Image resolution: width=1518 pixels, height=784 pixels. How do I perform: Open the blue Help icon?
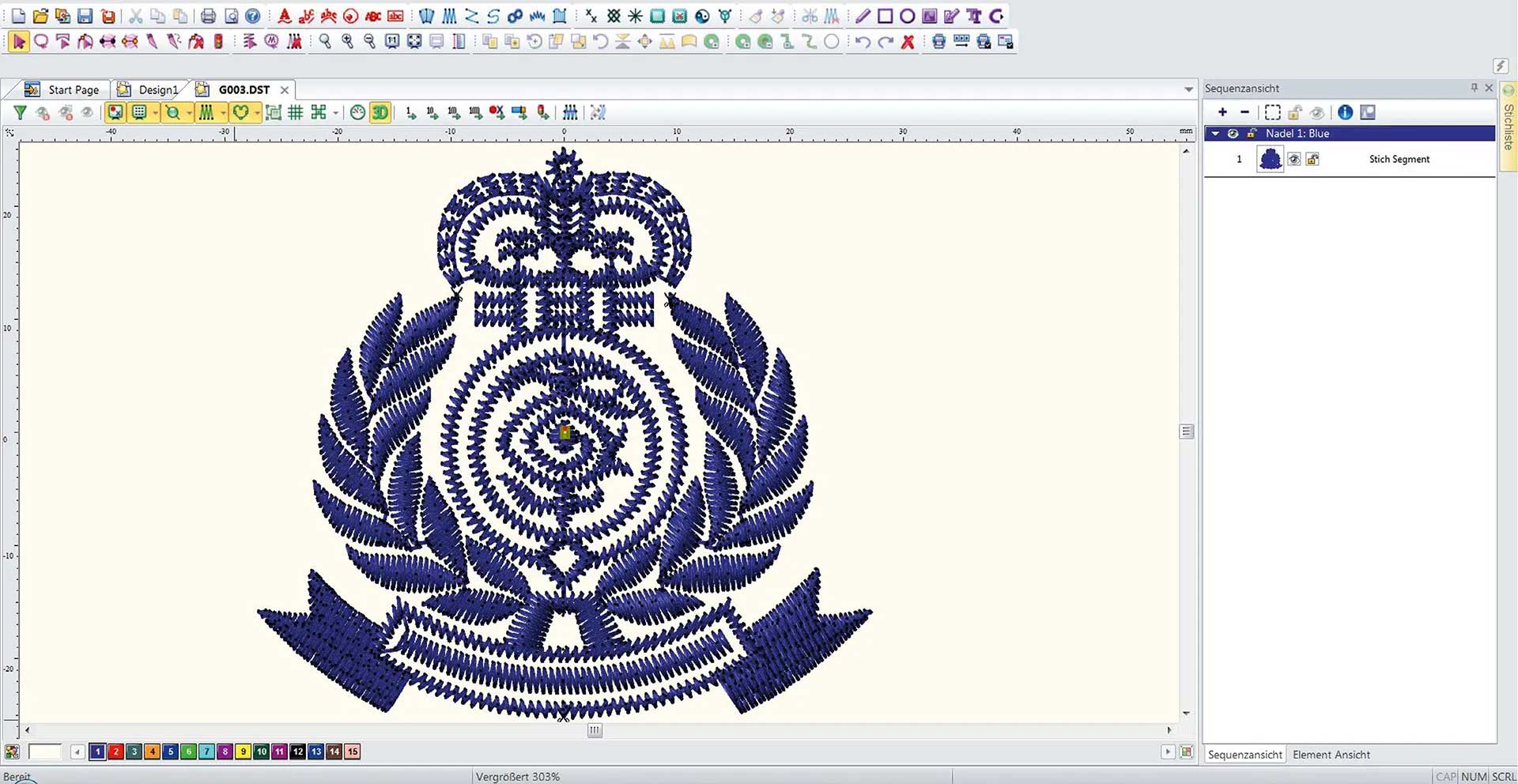(251, 16)
